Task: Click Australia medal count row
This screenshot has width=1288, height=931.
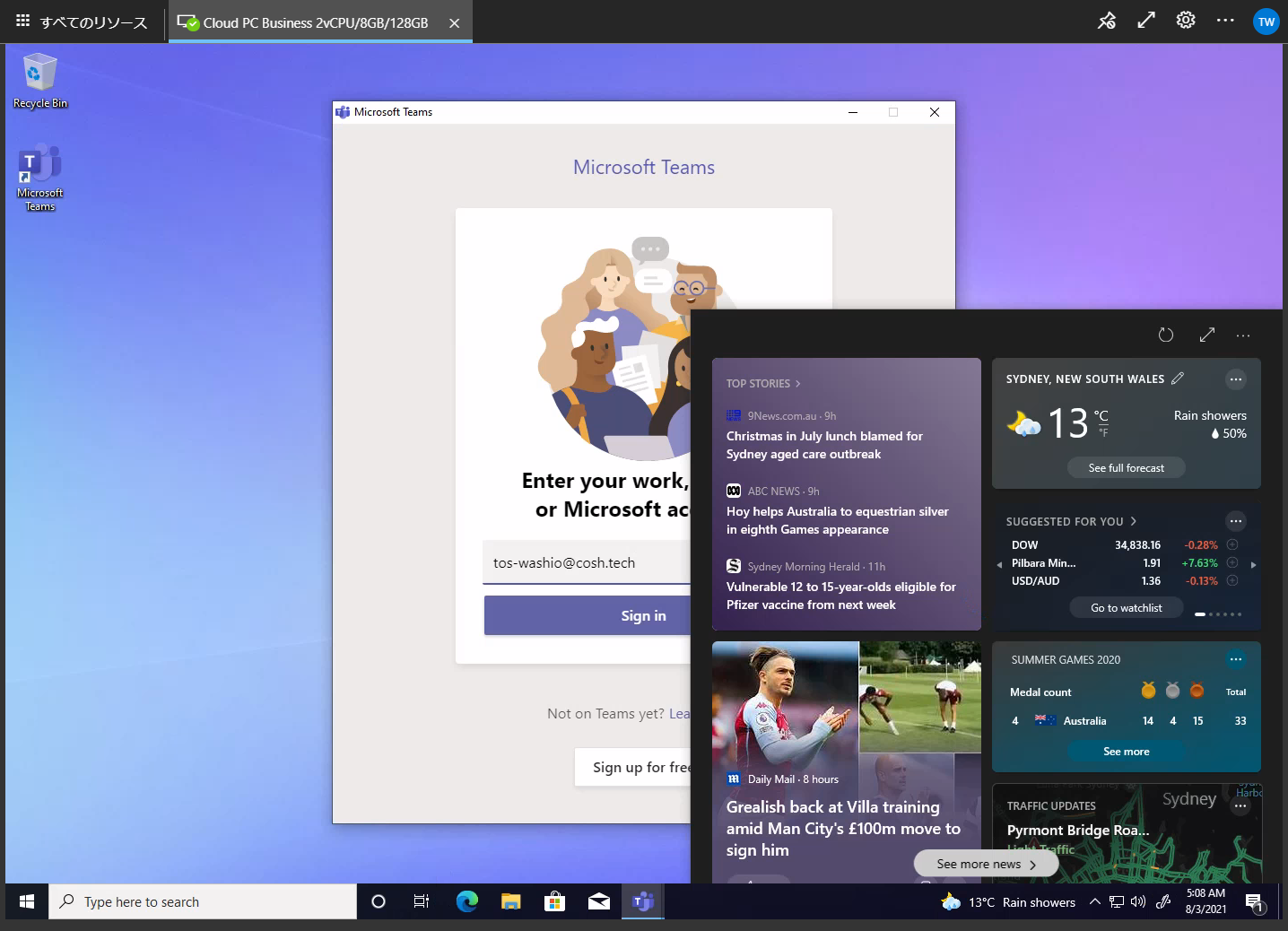Action: [1127, 720]
